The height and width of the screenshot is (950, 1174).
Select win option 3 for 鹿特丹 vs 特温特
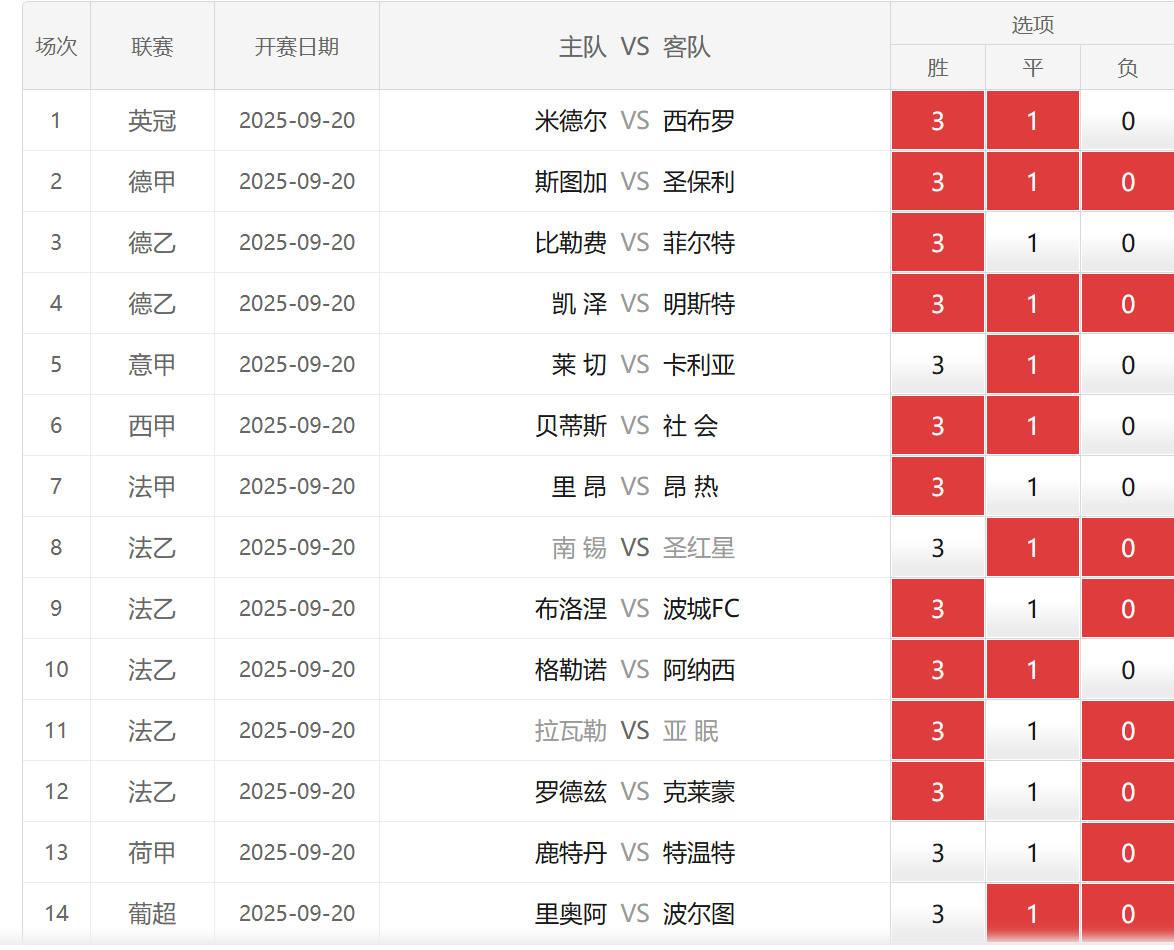pos(937,853)
